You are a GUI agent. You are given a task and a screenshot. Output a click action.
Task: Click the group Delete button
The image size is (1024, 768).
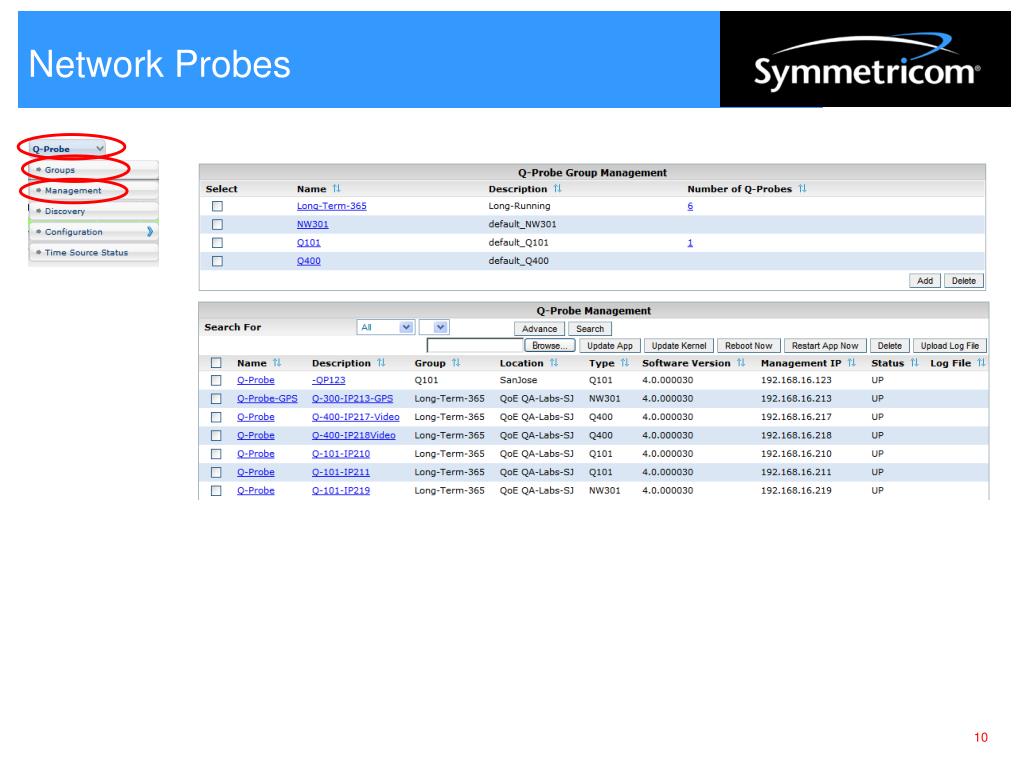click(963, 281)
